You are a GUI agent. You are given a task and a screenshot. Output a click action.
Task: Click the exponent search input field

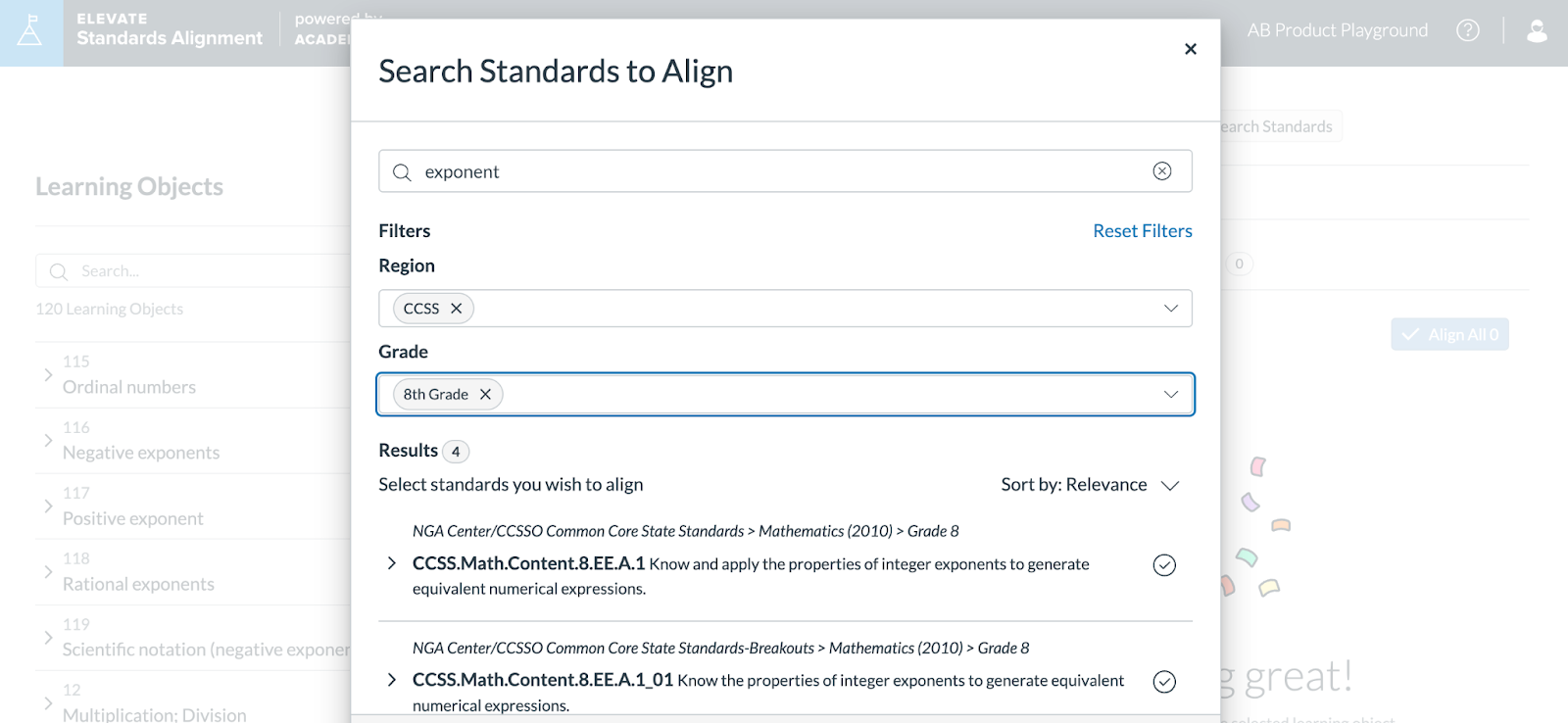click(774, 172)
